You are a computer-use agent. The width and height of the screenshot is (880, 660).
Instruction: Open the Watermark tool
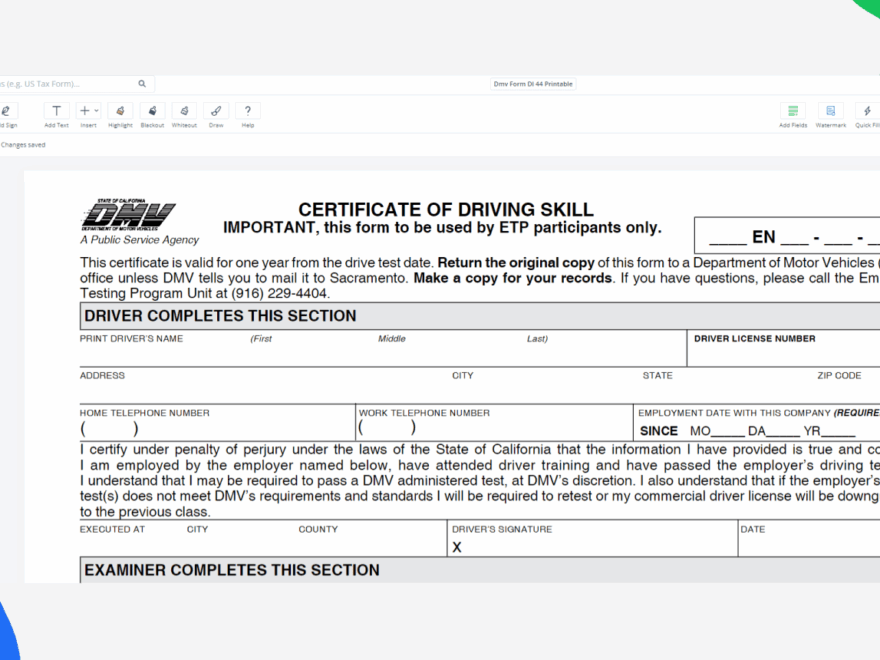coord(831,116)
